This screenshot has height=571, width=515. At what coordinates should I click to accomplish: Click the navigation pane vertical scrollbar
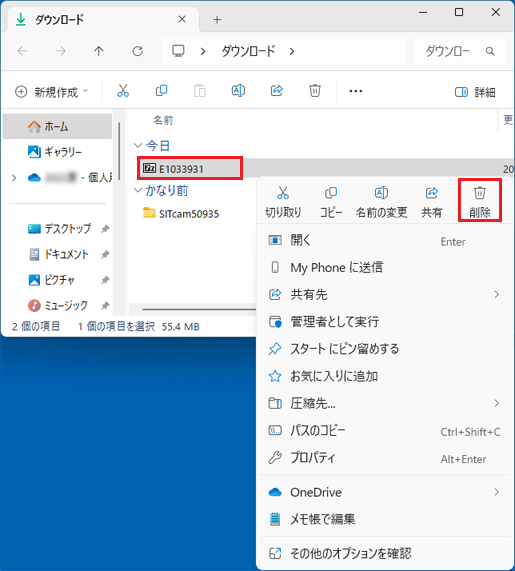[119, 151]
